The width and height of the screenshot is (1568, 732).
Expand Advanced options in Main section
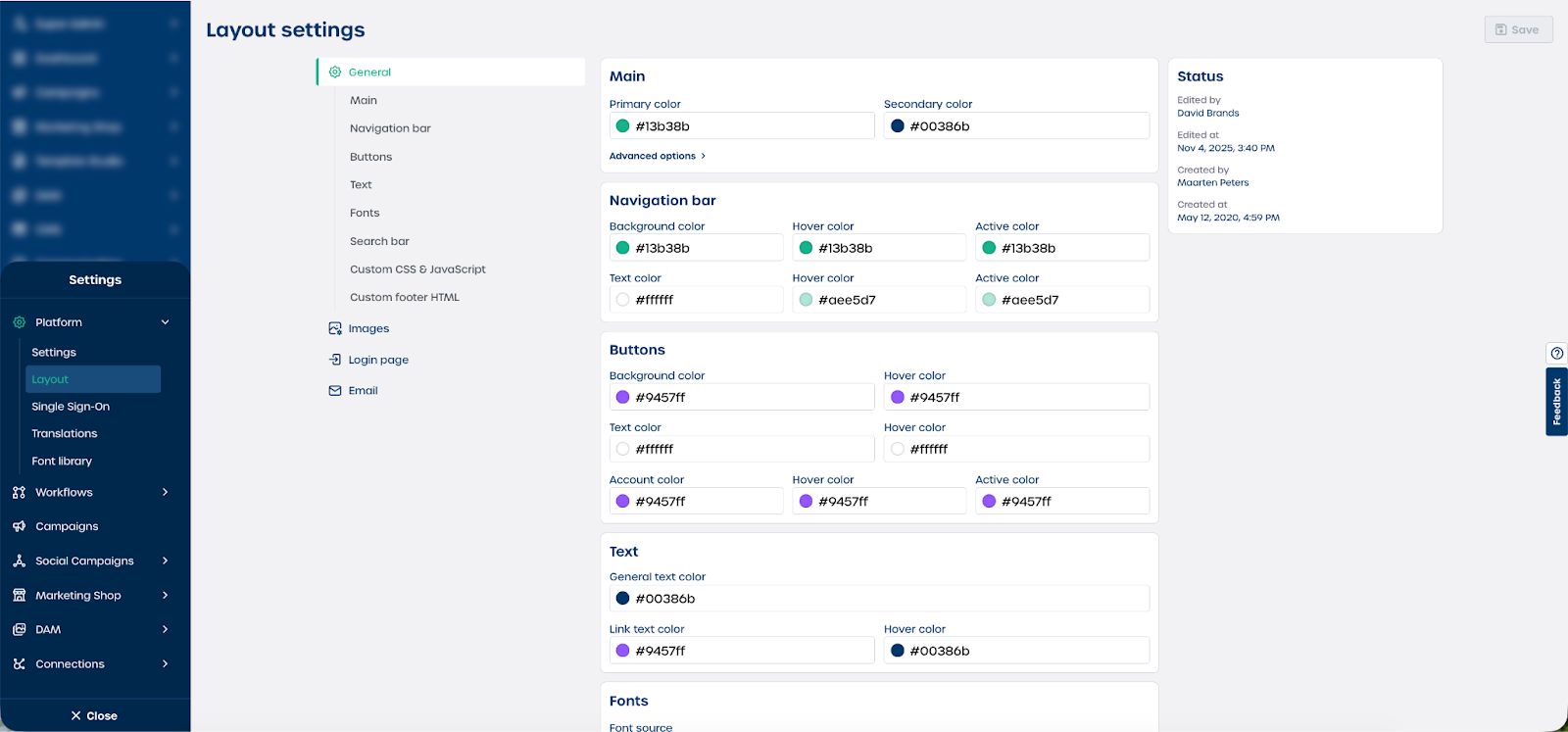click(657, 157)
